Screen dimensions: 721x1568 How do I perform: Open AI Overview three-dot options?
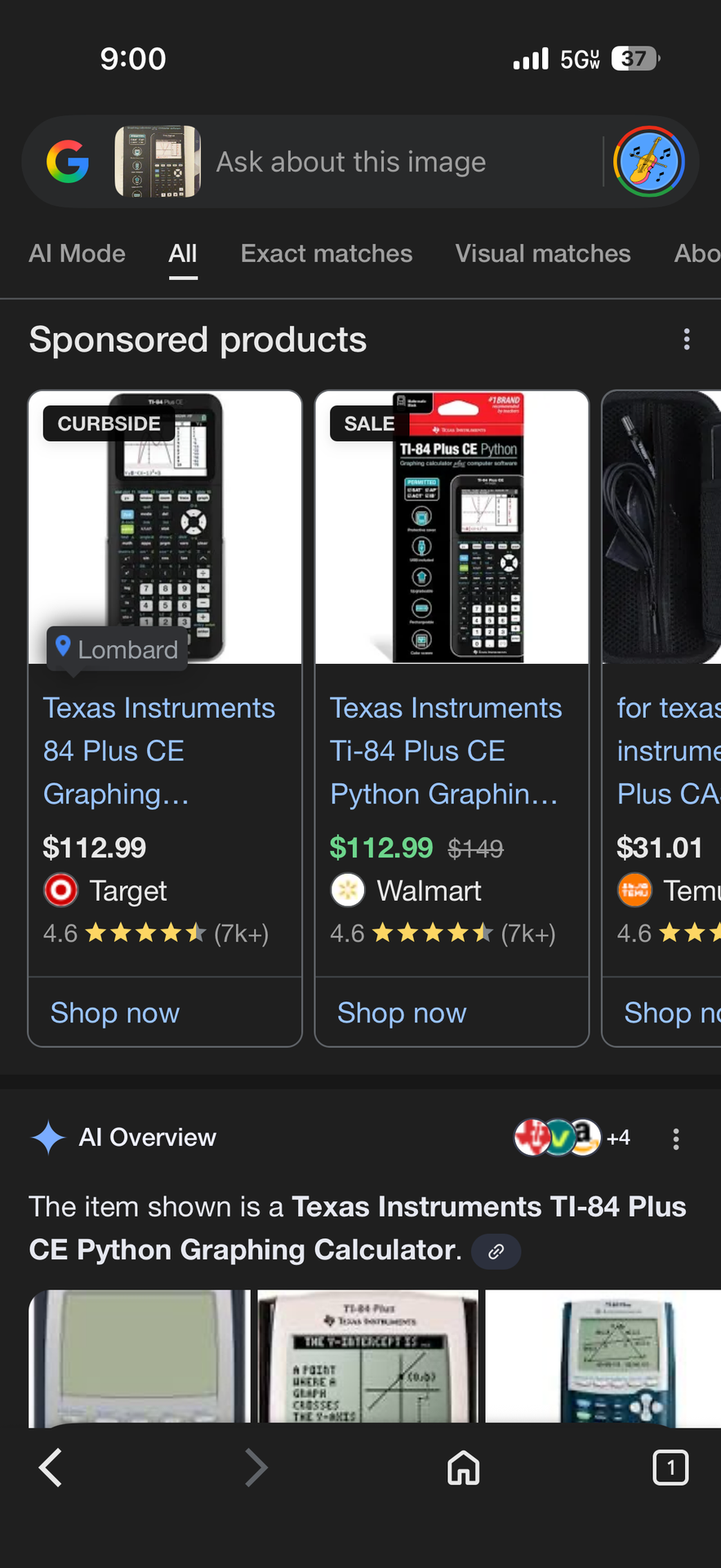click(x=675, y=1139)
